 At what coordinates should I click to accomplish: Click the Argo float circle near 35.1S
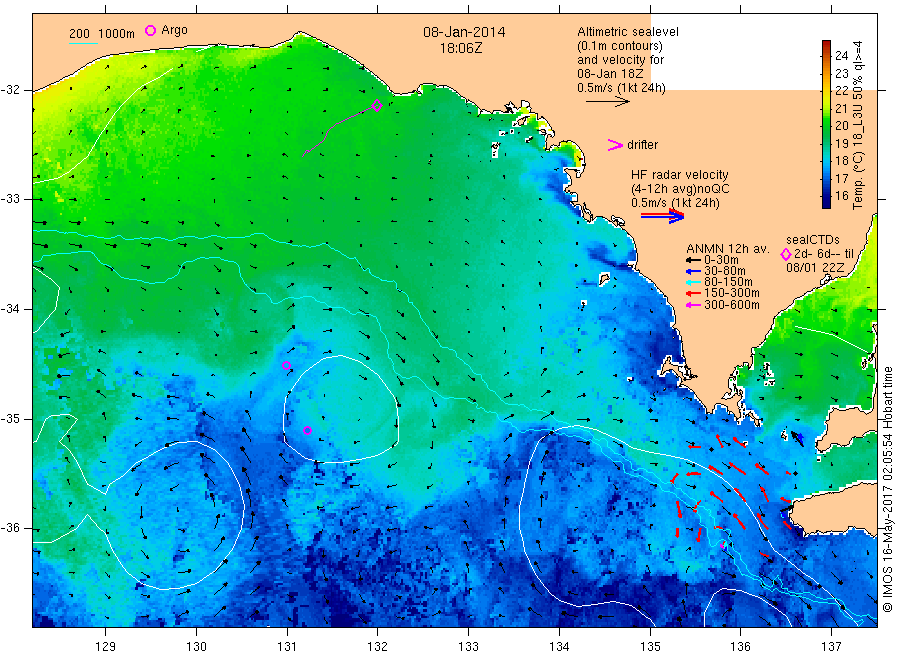coord(307,430)
